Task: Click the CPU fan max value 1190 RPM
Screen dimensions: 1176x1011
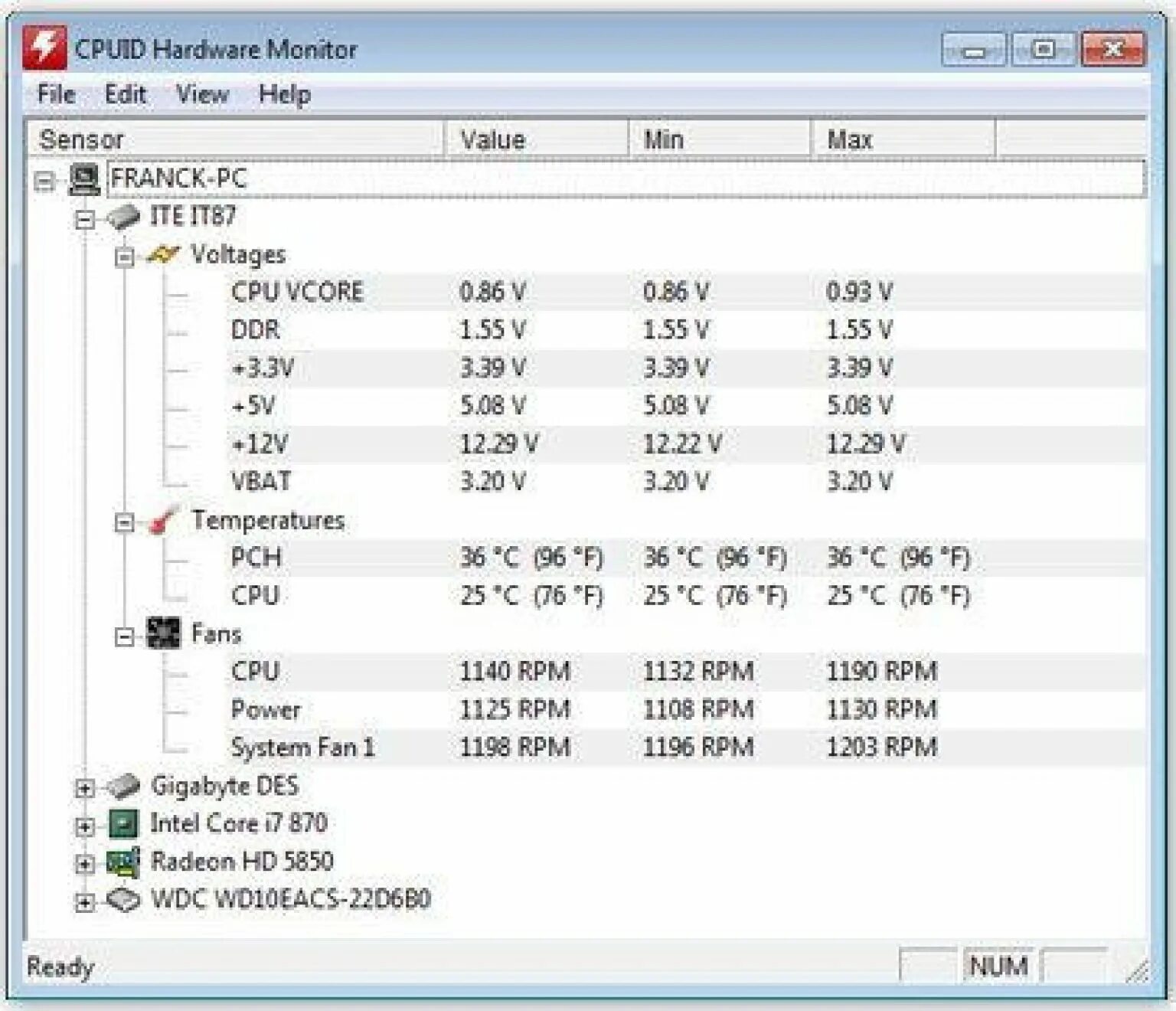Action: pos(881,671)
